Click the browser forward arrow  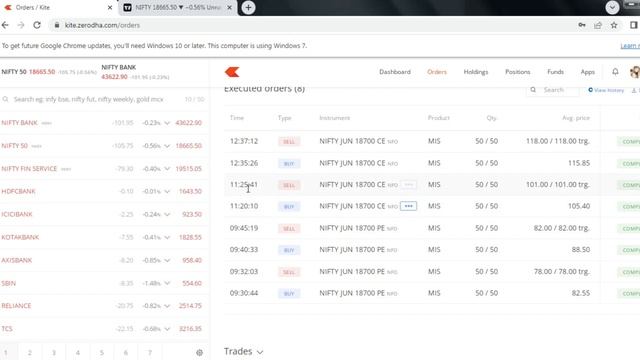(21, 25)
